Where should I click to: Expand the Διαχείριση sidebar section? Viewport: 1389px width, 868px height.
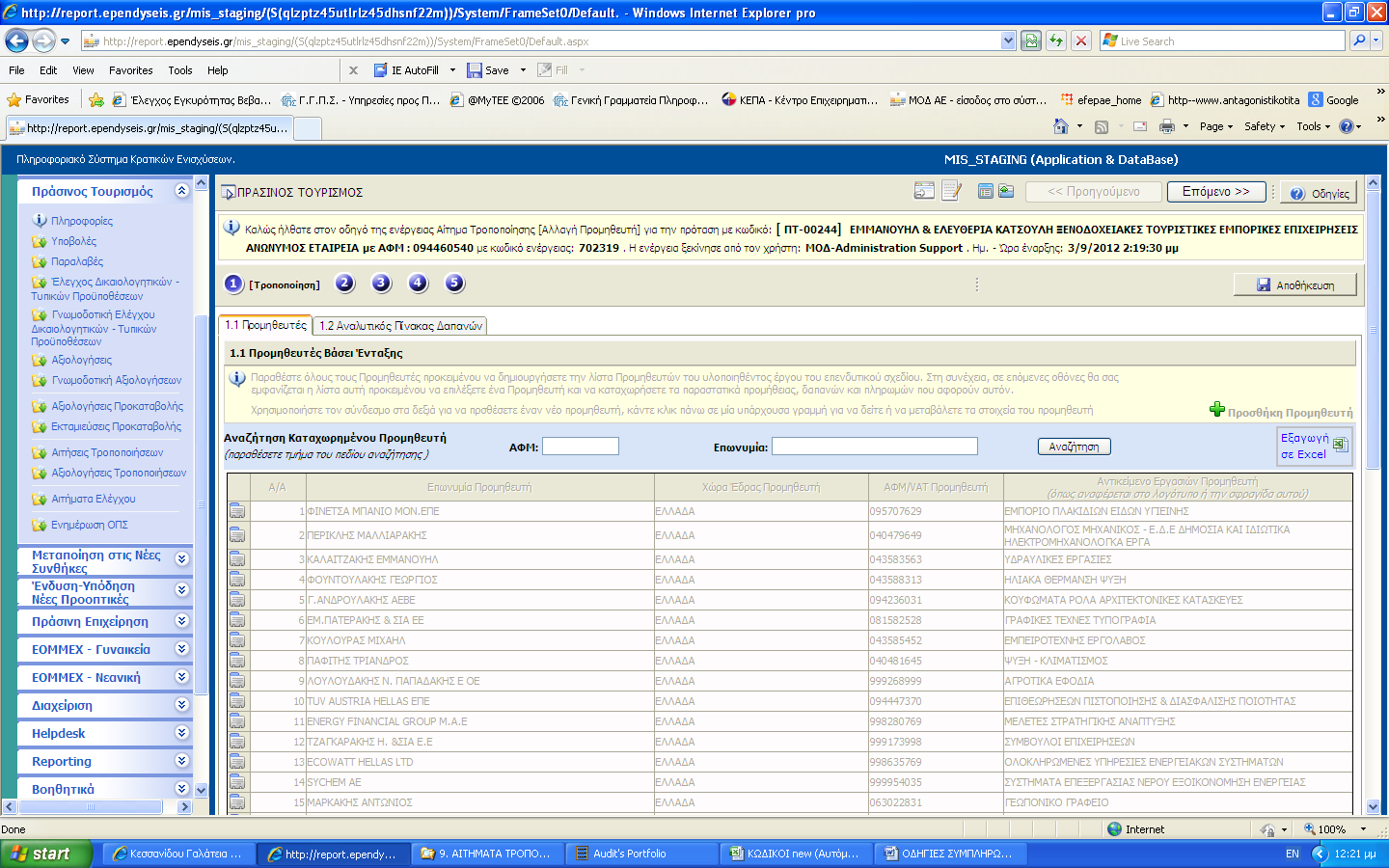coord(181,705)
